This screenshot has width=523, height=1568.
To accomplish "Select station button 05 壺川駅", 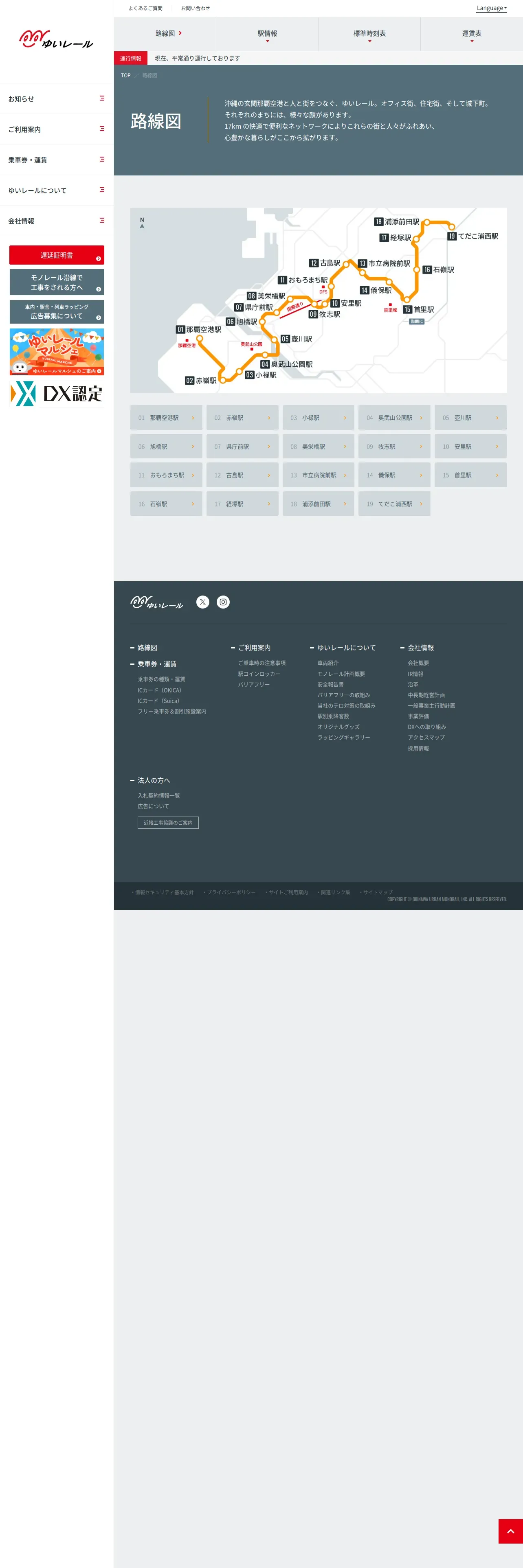I will click(x=470, y=418).
